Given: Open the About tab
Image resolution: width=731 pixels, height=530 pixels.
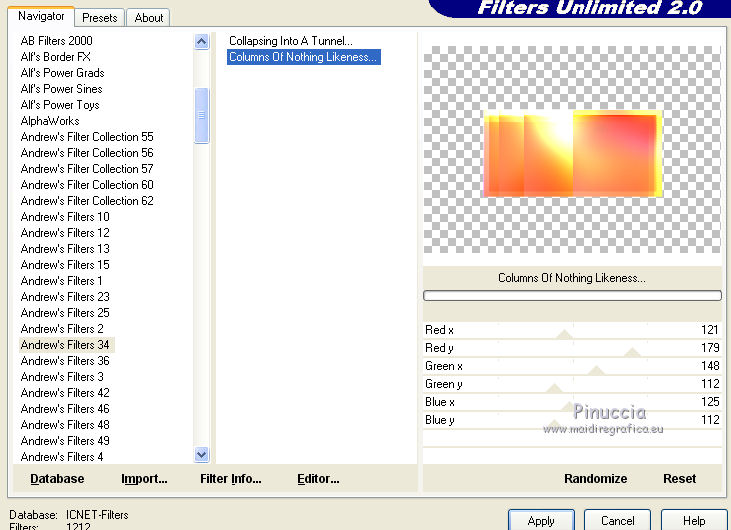Looking at the screenshot, I should tap(149, 18).
